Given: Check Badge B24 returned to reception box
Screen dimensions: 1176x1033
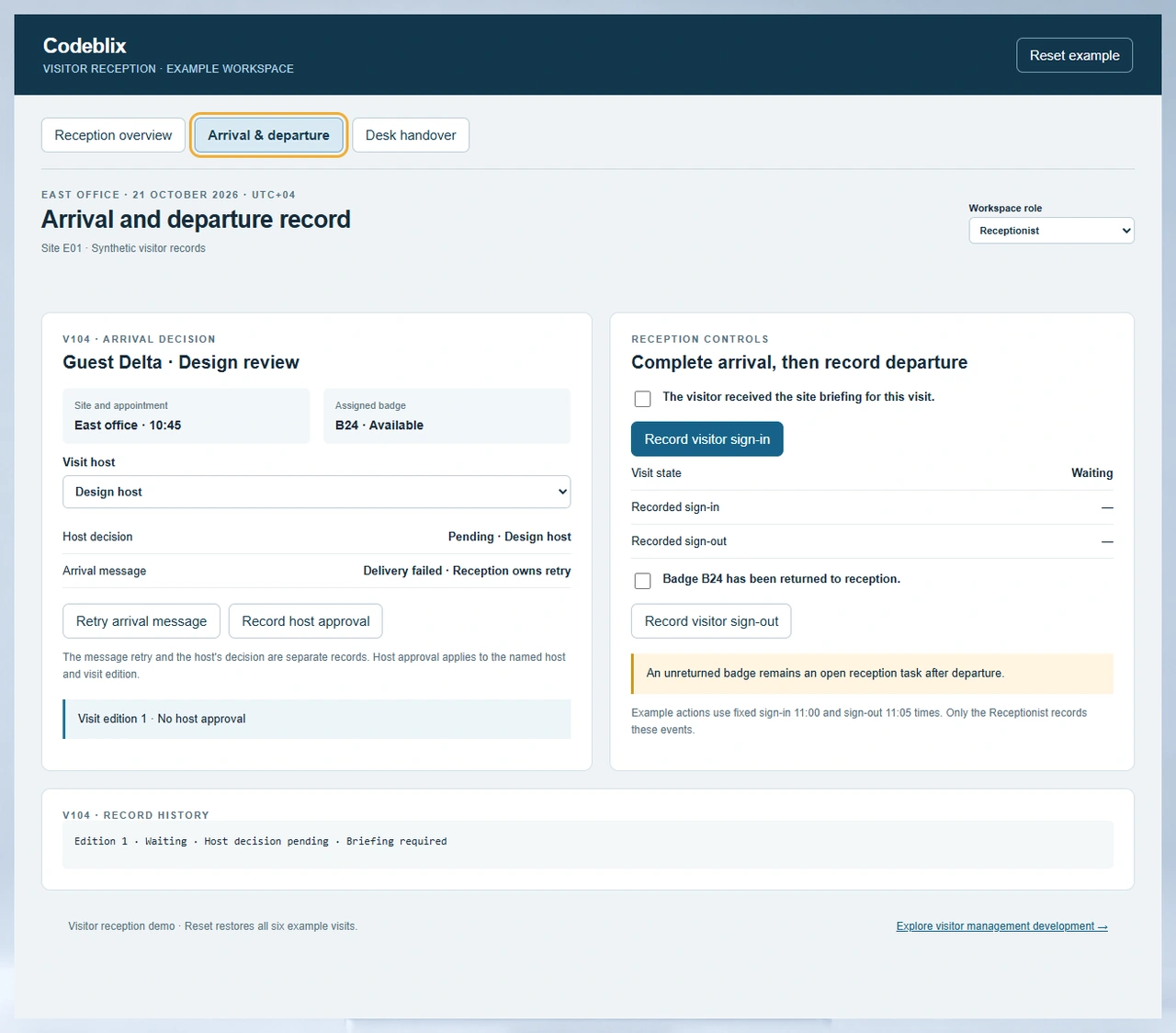Looking at the screenshot, I should pos(643,581).
